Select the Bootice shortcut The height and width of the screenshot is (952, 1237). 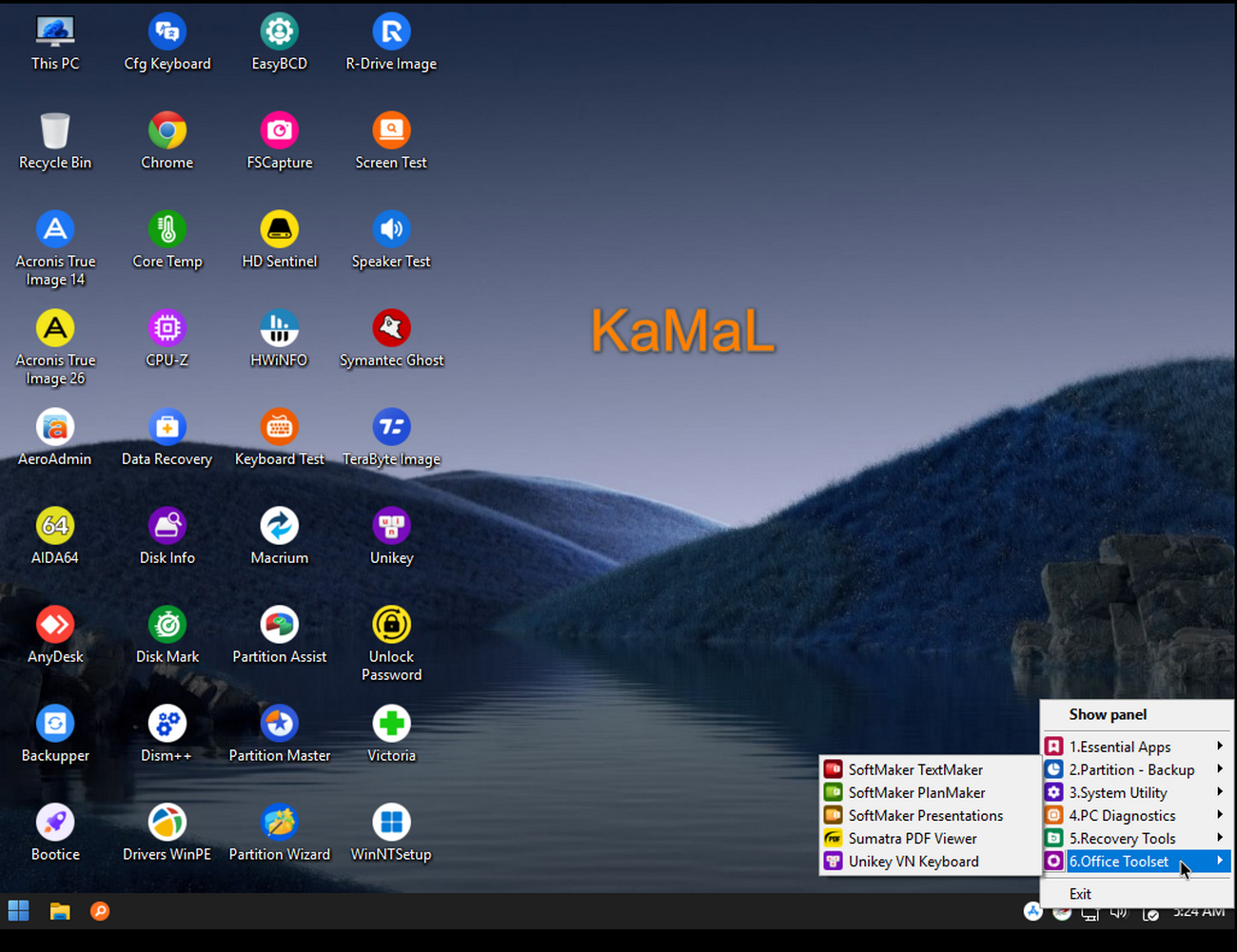55,835
